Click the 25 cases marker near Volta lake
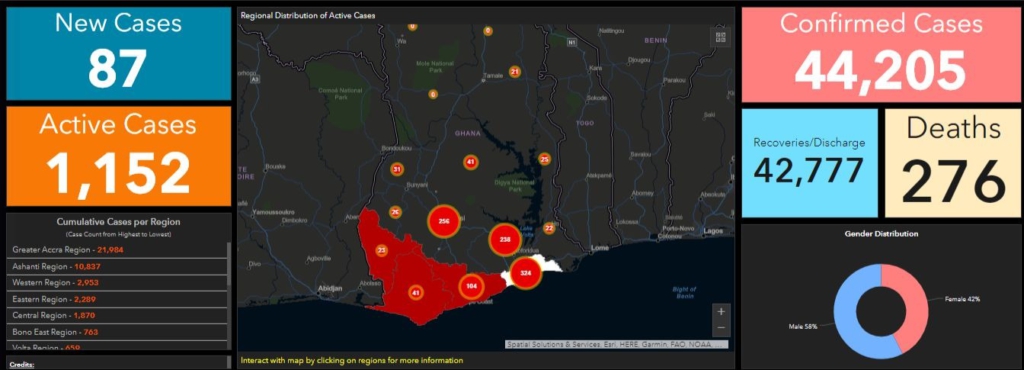The height and width of the screenshot is (370, 1024). [x=545, y=159]
